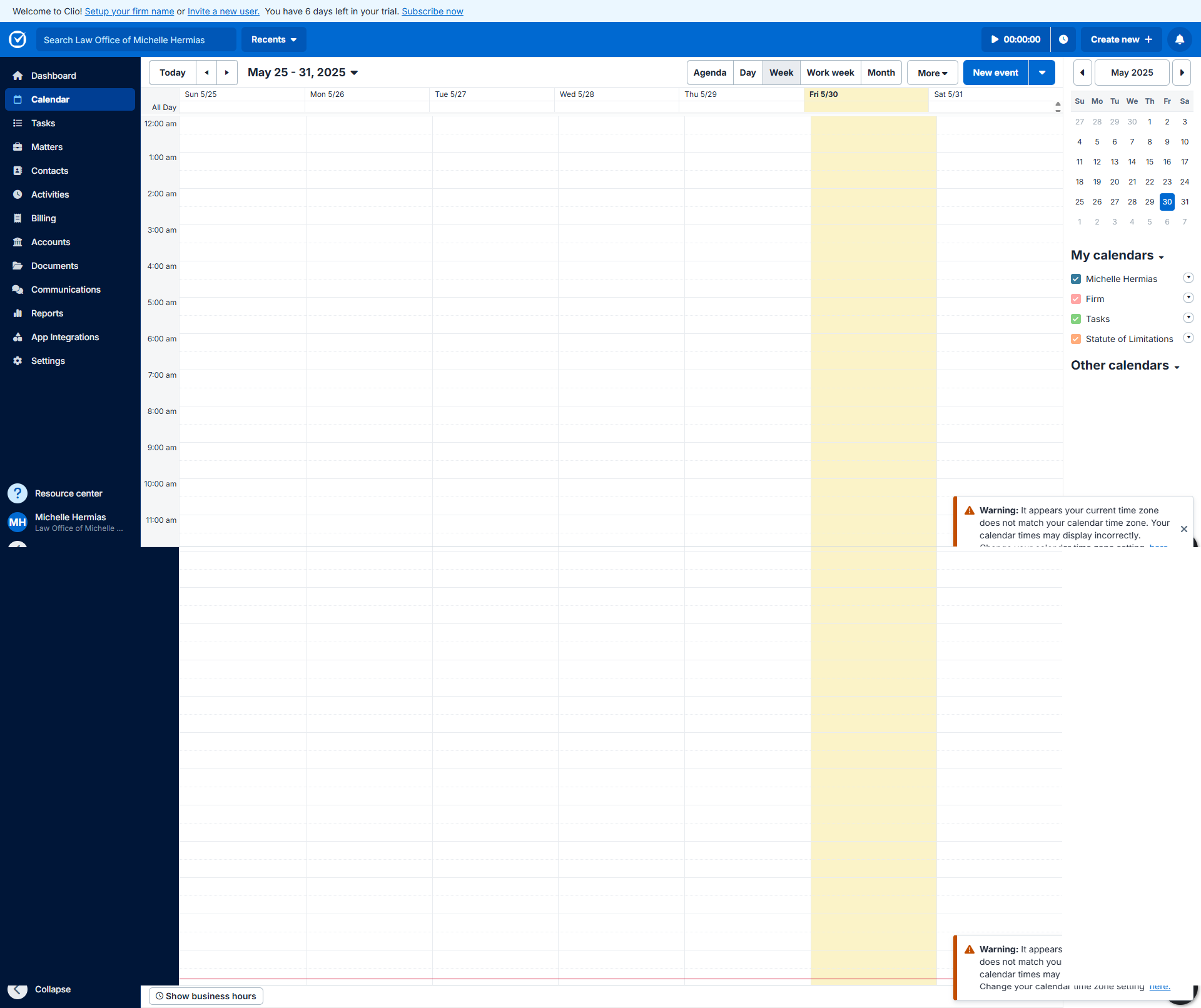
Task: Open the time entries clock icon
Action: pos(1063,39)
